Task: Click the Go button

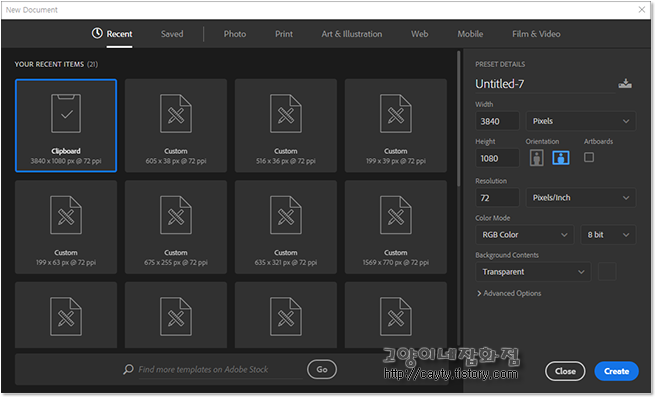Action: tap(322, 369)
